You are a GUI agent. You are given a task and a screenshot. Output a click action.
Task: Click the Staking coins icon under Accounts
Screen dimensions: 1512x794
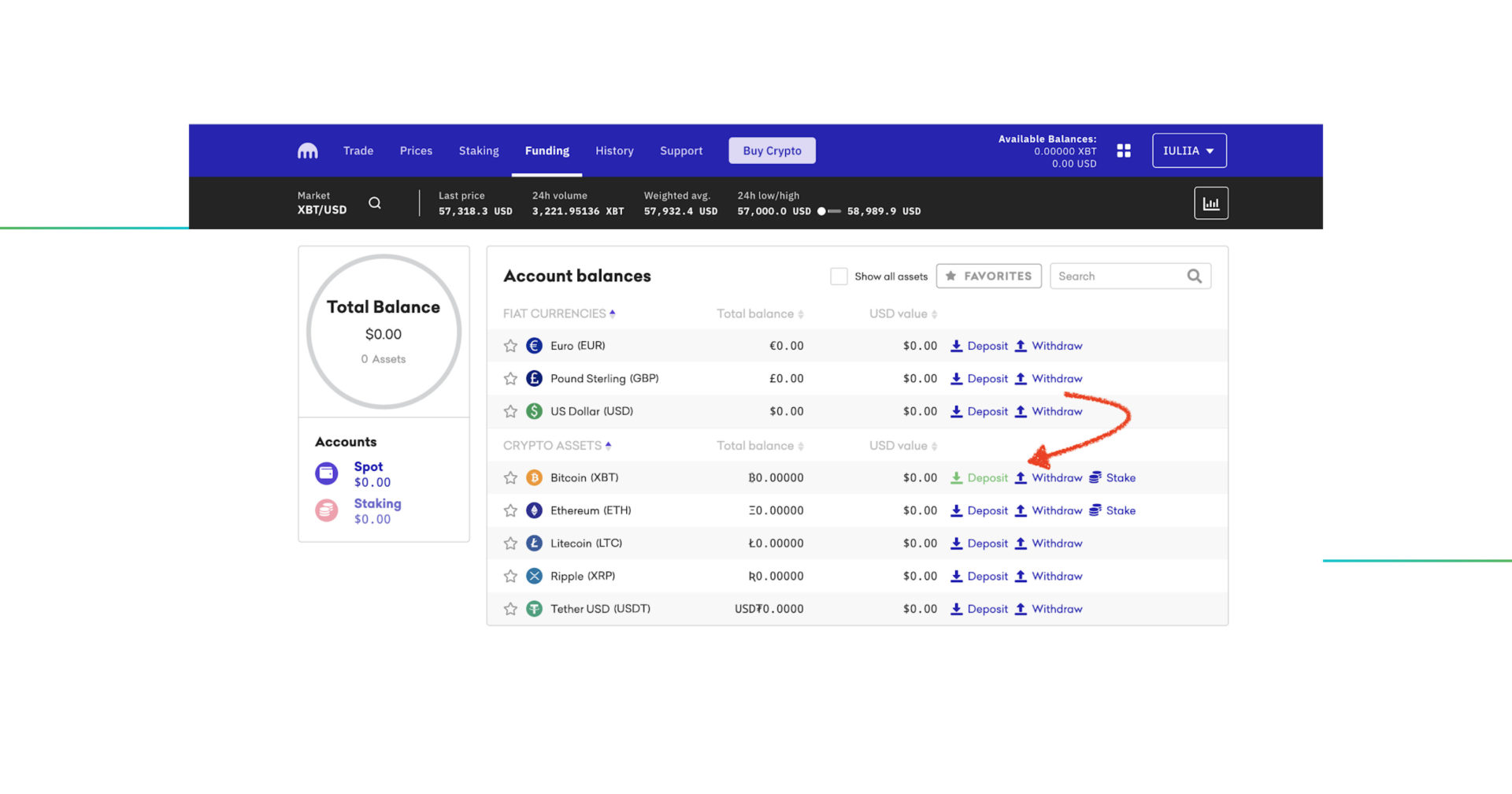click(326, 510)
